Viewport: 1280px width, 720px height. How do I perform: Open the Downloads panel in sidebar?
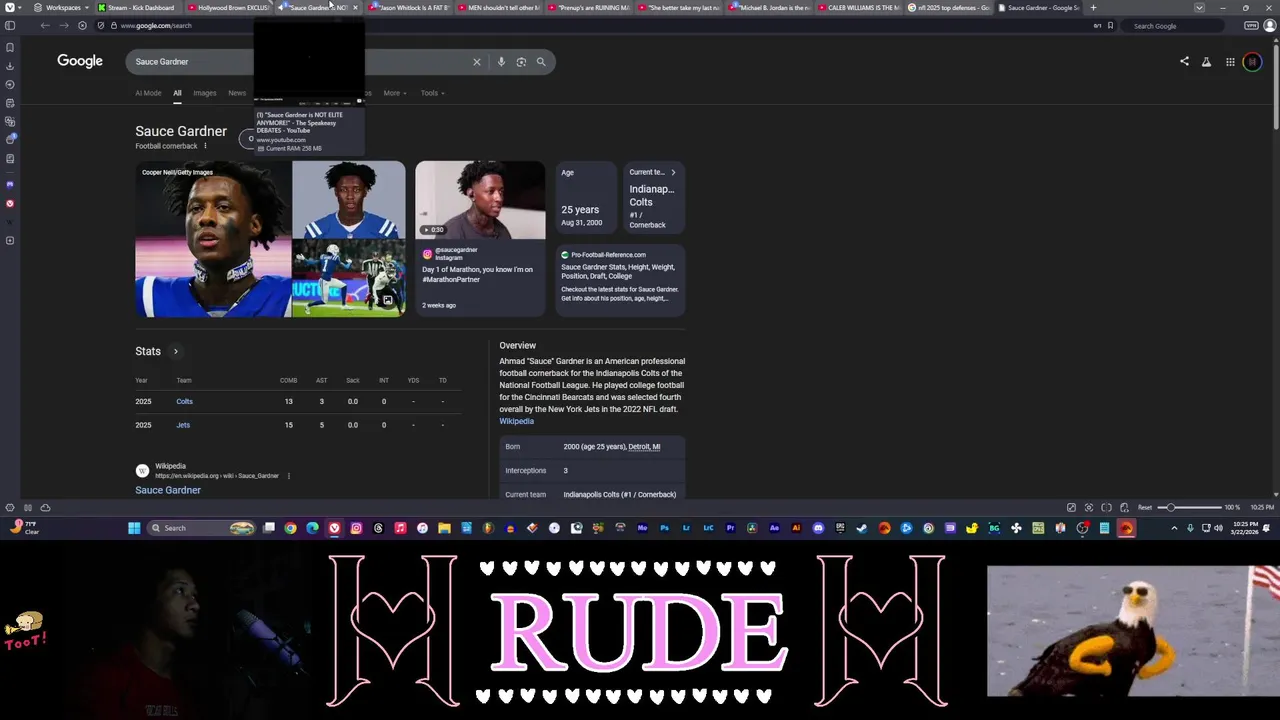[x=10, y=66]
